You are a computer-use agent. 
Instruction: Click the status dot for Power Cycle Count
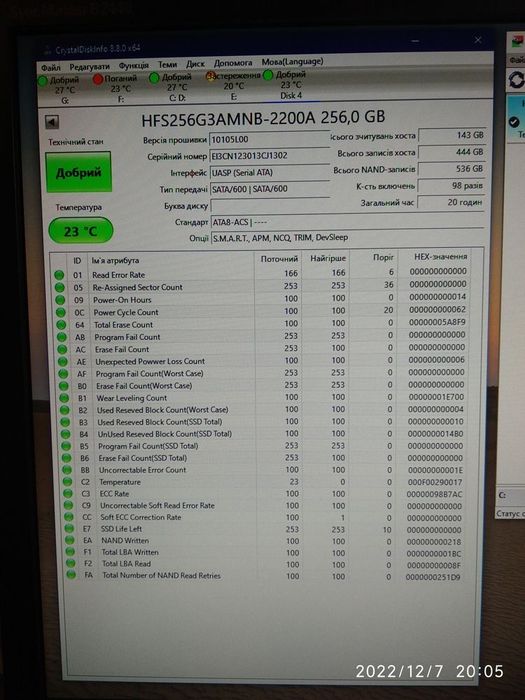[x=61, y=313]
